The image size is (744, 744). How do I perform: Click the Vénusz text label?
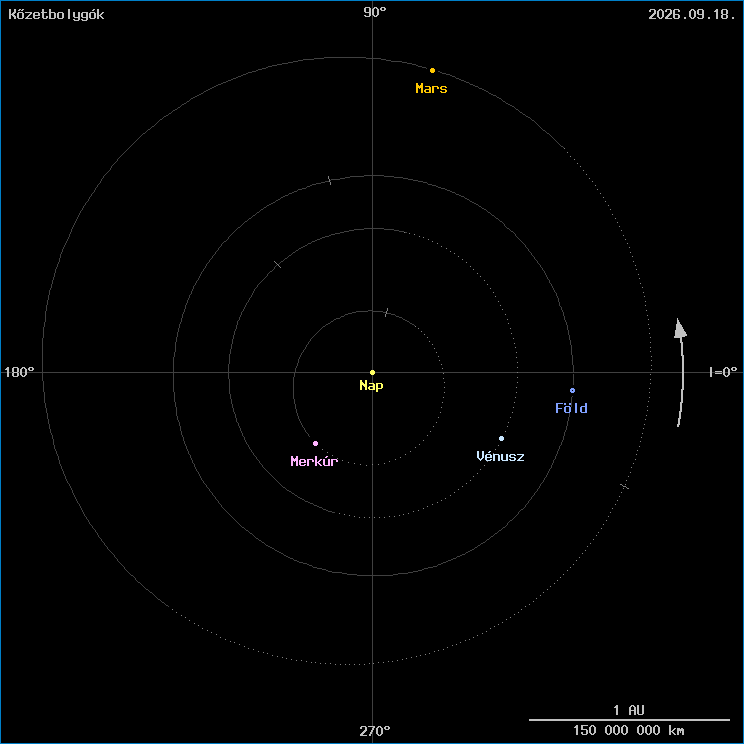[x=500, y=456]
